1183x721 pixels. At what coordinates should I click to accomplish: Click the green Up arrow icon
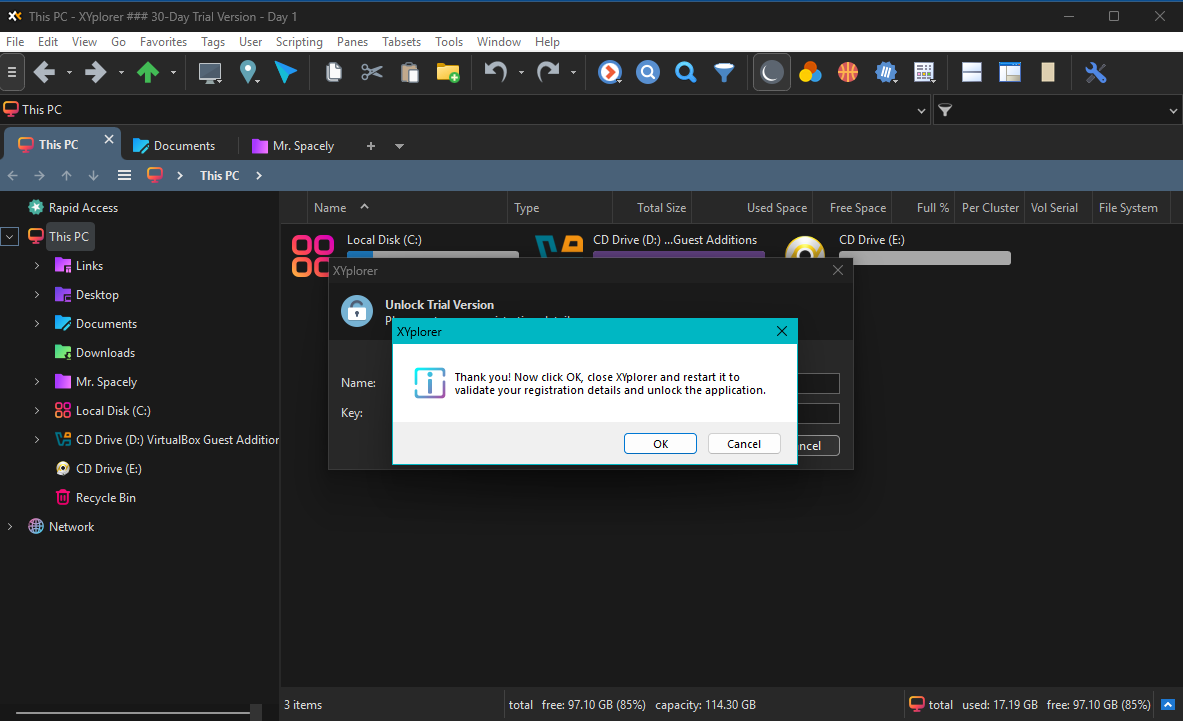click(x=148, y=72)
